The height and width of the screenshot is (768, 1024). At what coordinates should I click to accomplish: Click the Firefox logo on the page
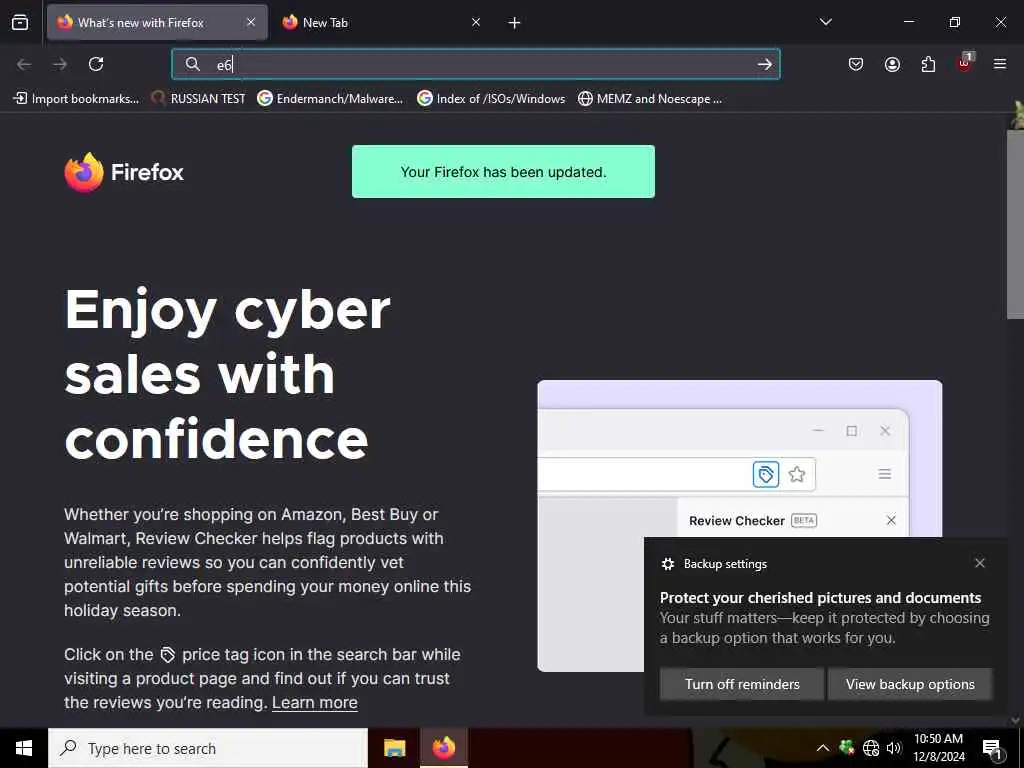click(x=124, y=172)
